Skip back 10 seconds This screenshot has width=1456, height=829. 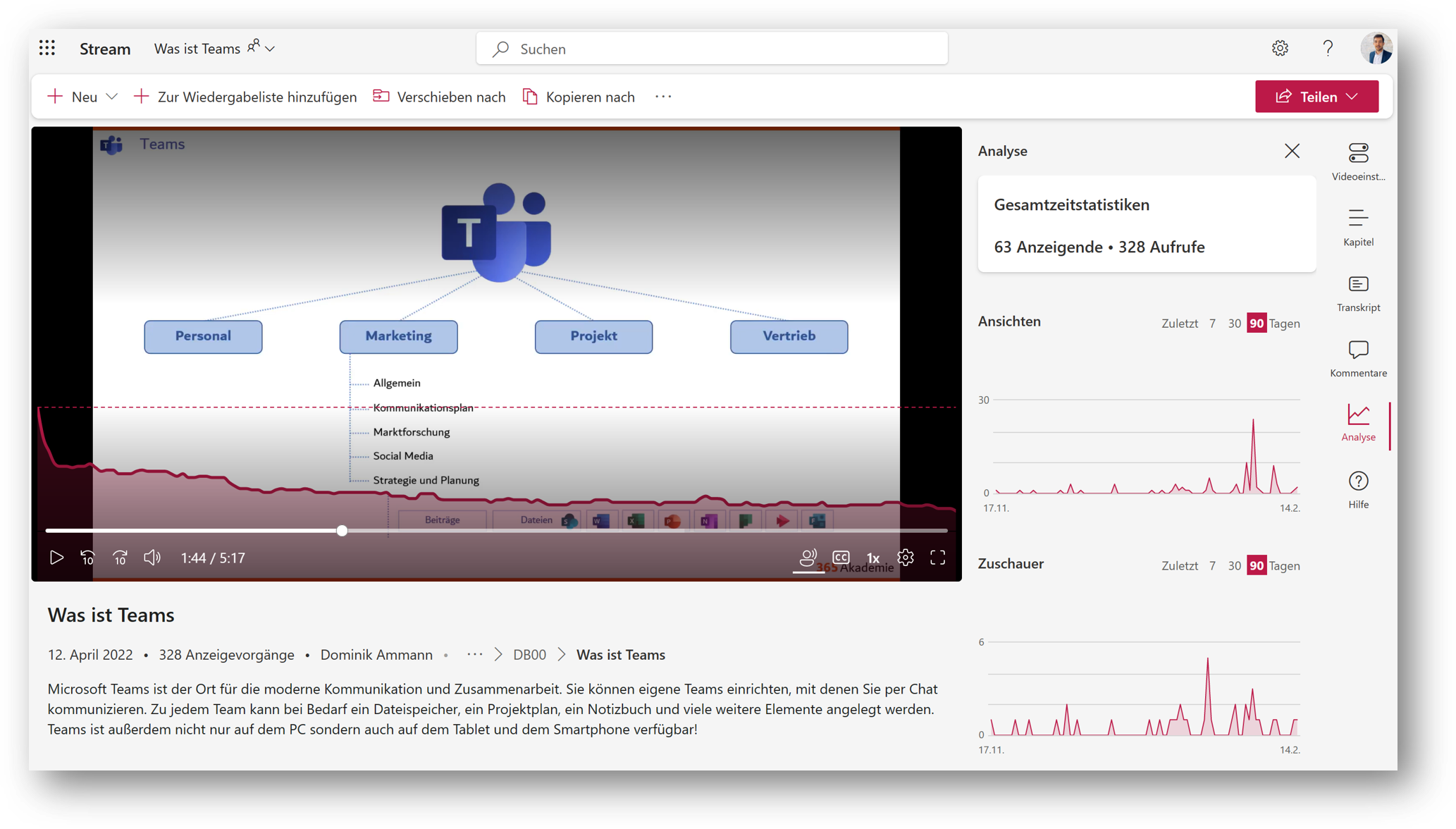coord(88,558)
